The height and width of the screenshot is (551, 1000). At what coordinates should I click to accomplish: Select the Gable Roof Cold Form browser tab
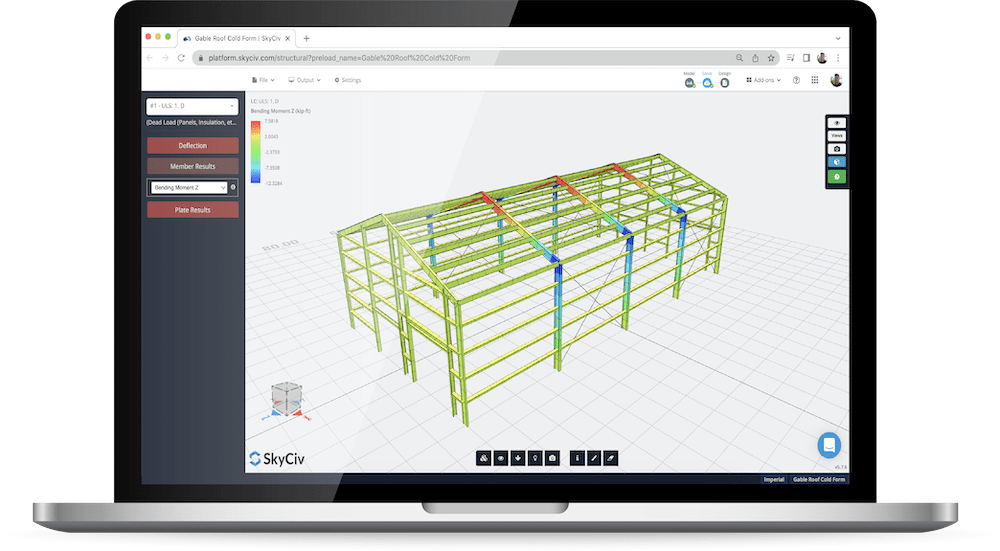coord(236,38)
